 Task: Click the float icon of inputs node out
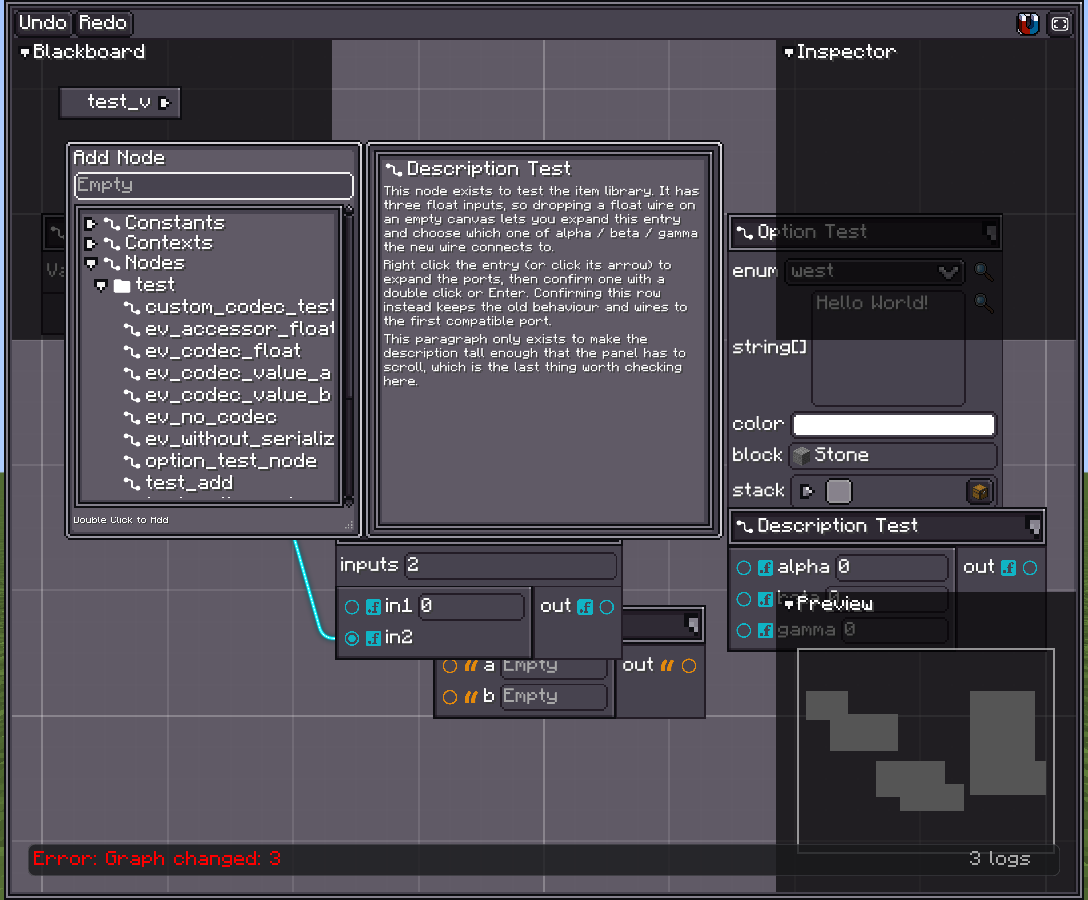(x=585, y=606)
